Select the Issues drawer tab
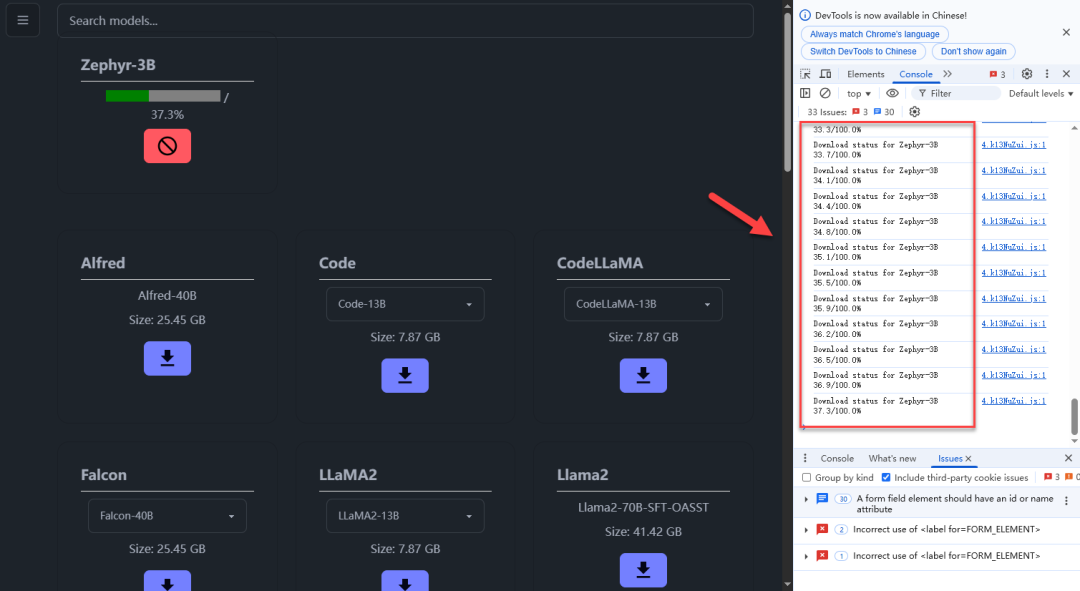This screenshot has height=591, width=1080. [x=950, y=459]
